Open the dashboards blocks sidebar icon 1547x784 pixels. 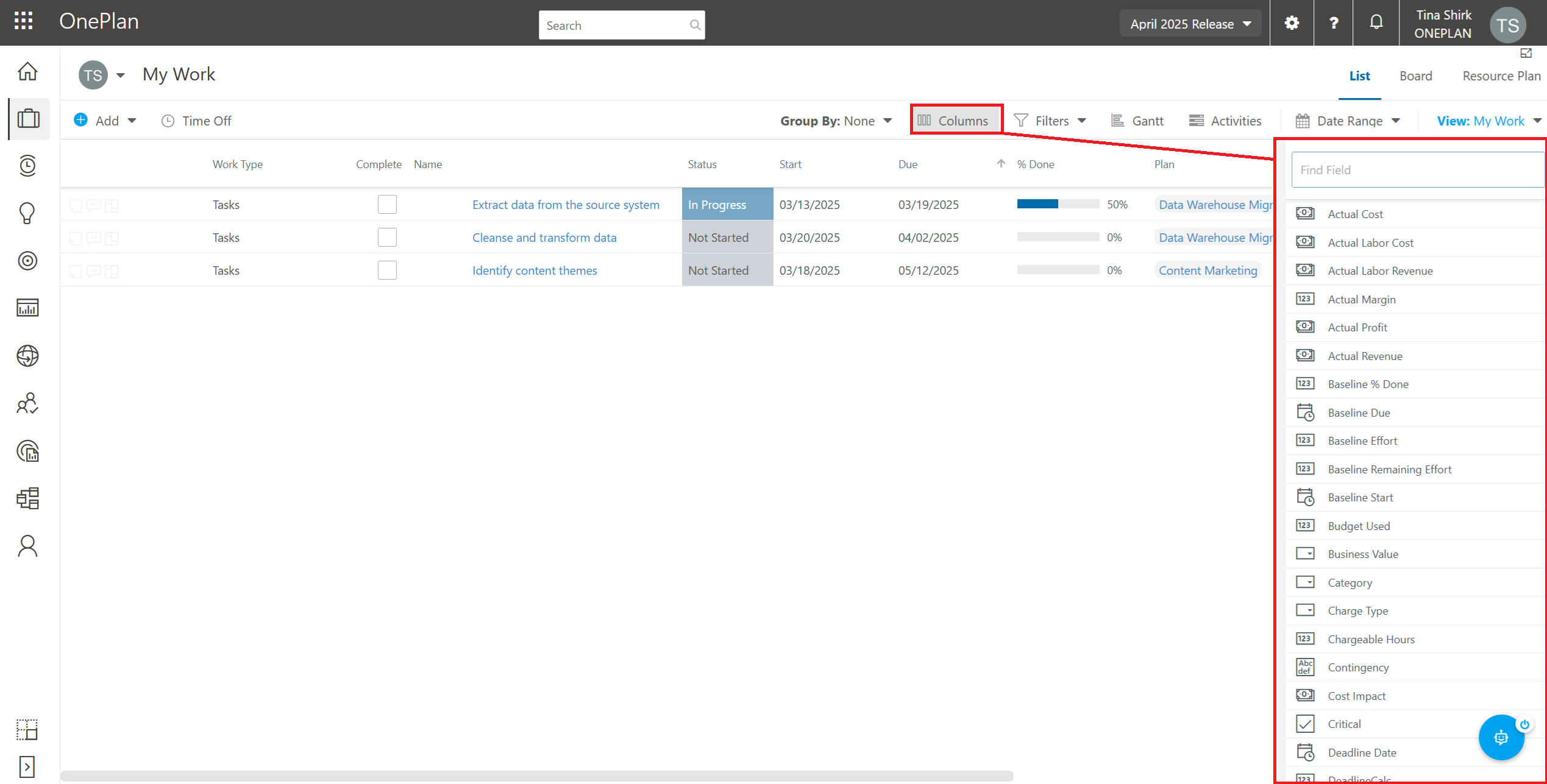click(x=27, y=498)
